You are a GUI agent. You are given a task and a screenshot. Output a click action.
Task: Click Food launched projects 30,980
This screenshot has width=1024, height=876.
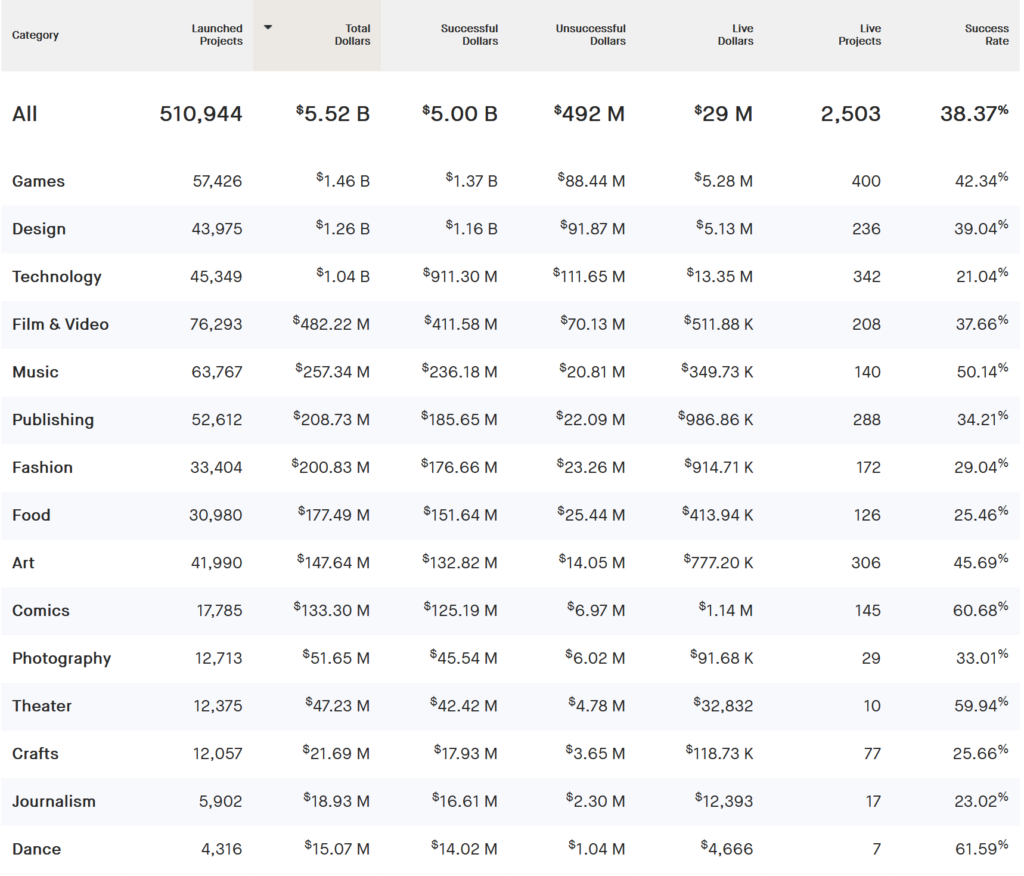216,515
